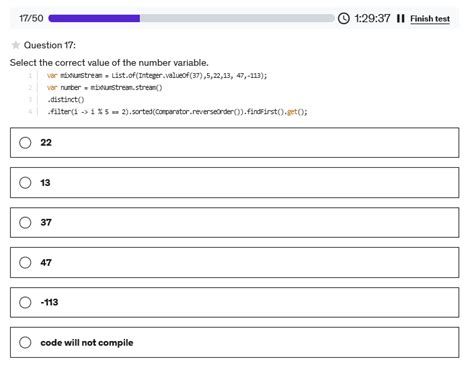Click the answer text 'code will not compile'
This screenshot has height=386, width=474.
[x=87, y=343]
